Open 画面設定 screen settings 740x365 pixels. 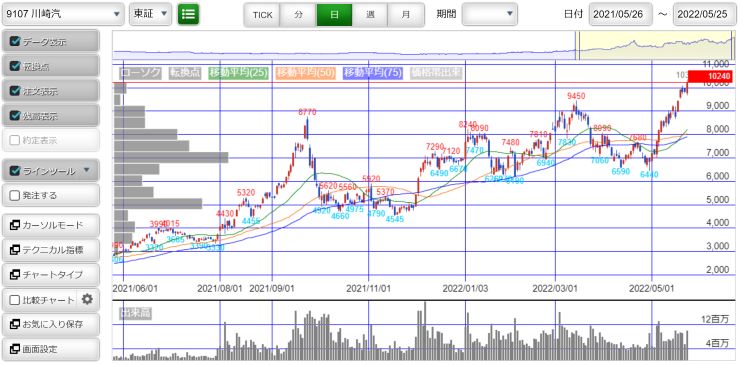[x=51, y=349]
